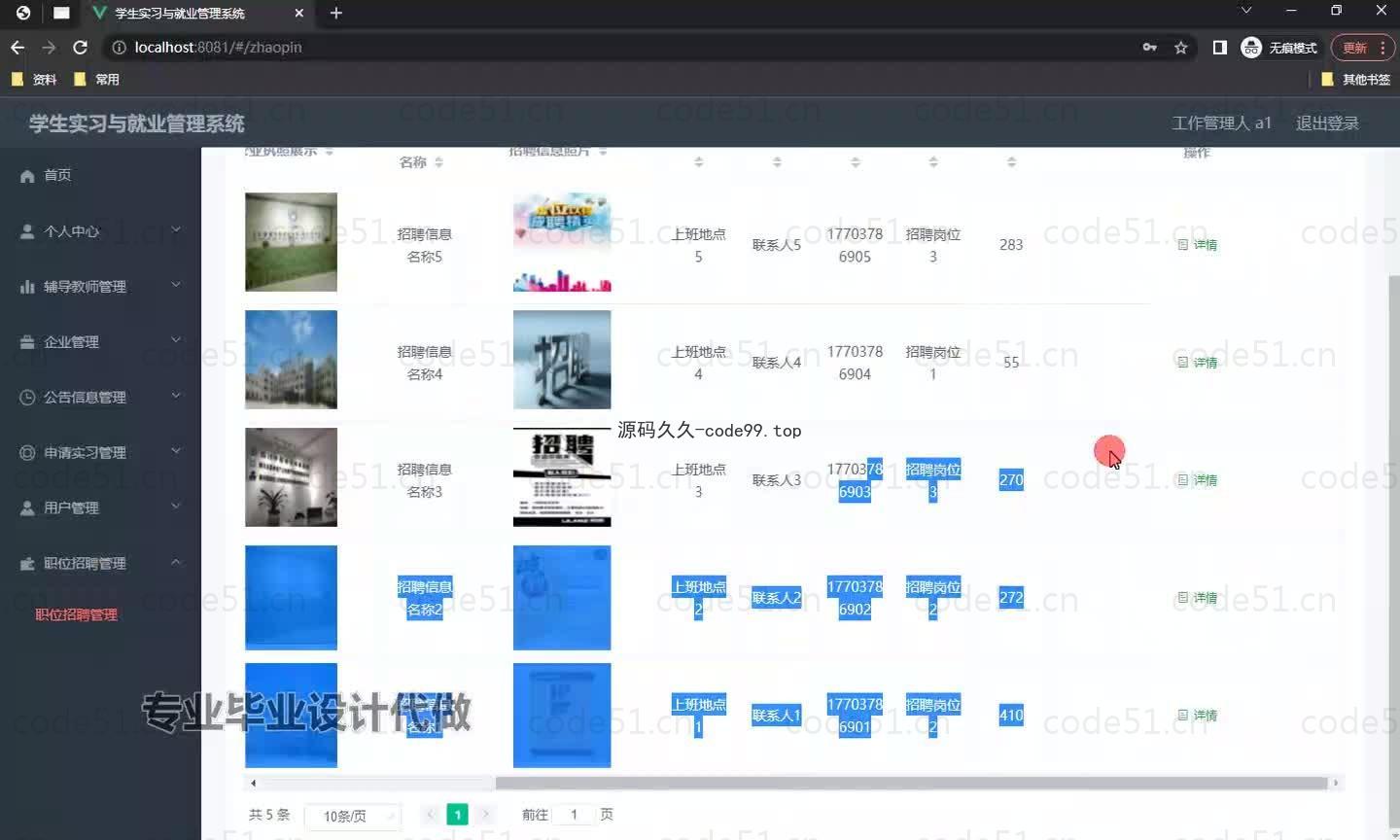Image resolution: width=1400 pixels, height=840 pixels.
Task: Close the 学生实习与就业管理系统 tab
Action: 298,13
